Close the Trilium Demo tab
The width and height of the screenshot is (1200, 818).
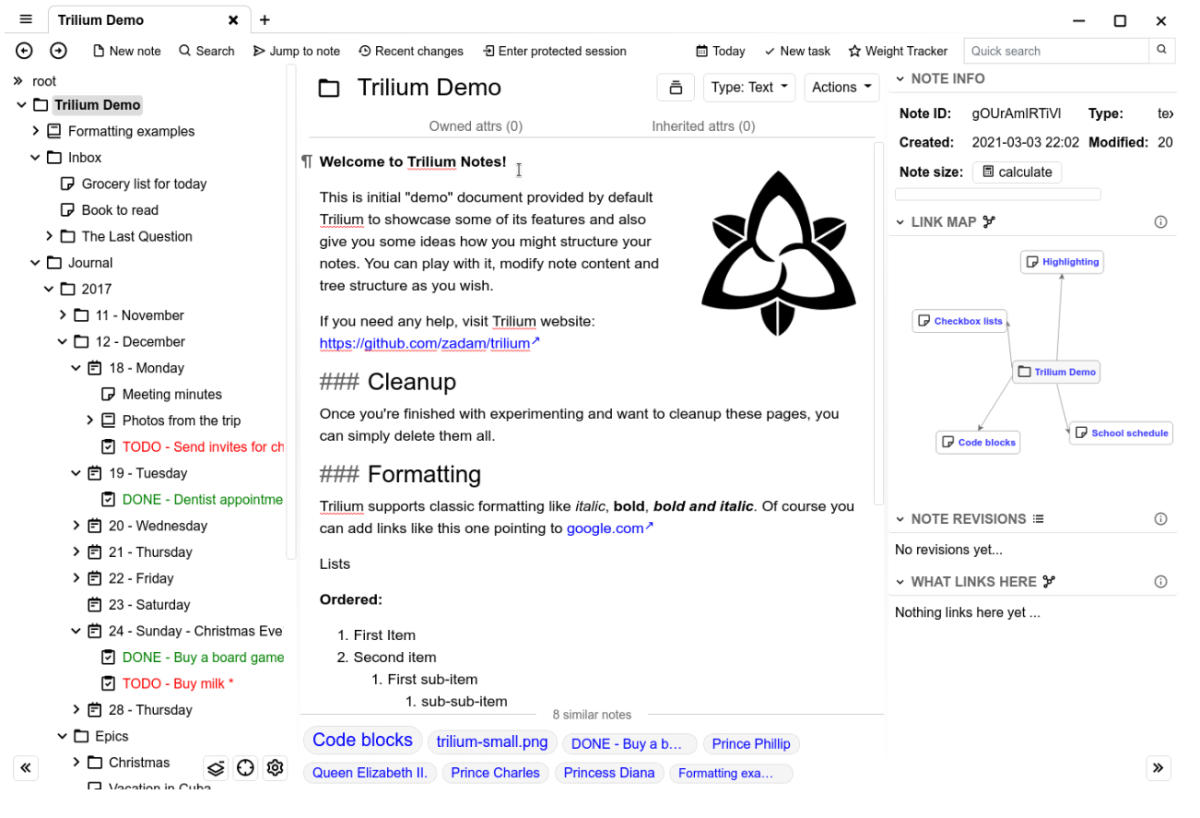(233, 20)
